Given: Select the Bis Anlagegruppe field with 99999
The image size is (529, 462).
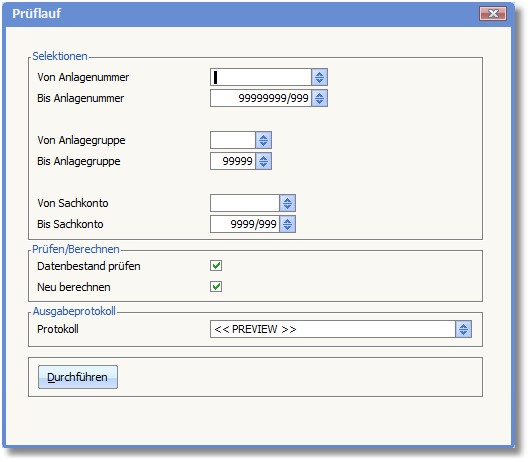Looking at the screenshot, I should point(233,161).
